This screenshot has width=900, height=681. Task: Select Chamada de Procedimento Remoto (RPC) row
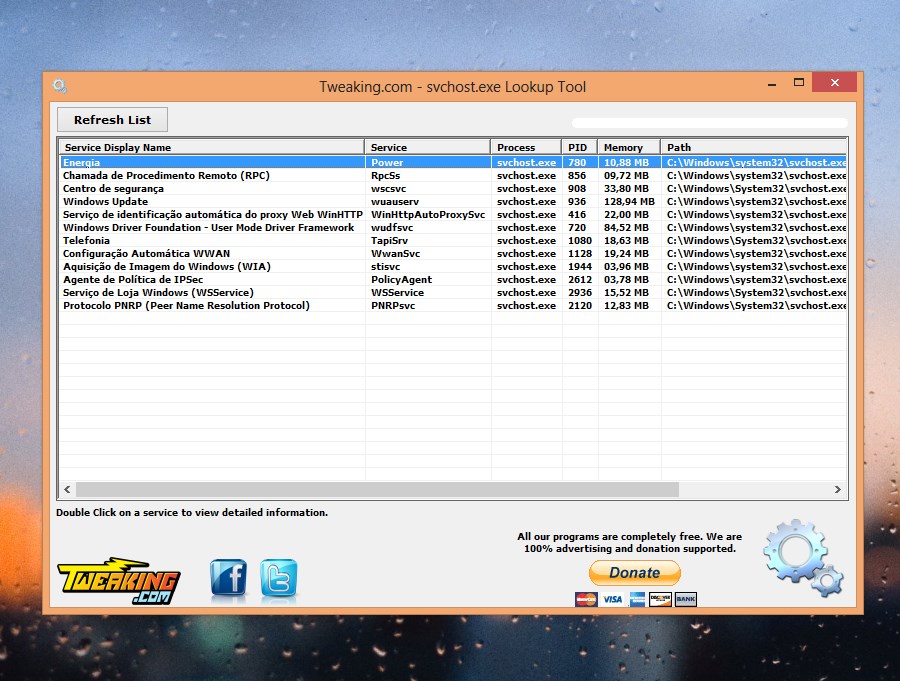click(x=453, y=176)
